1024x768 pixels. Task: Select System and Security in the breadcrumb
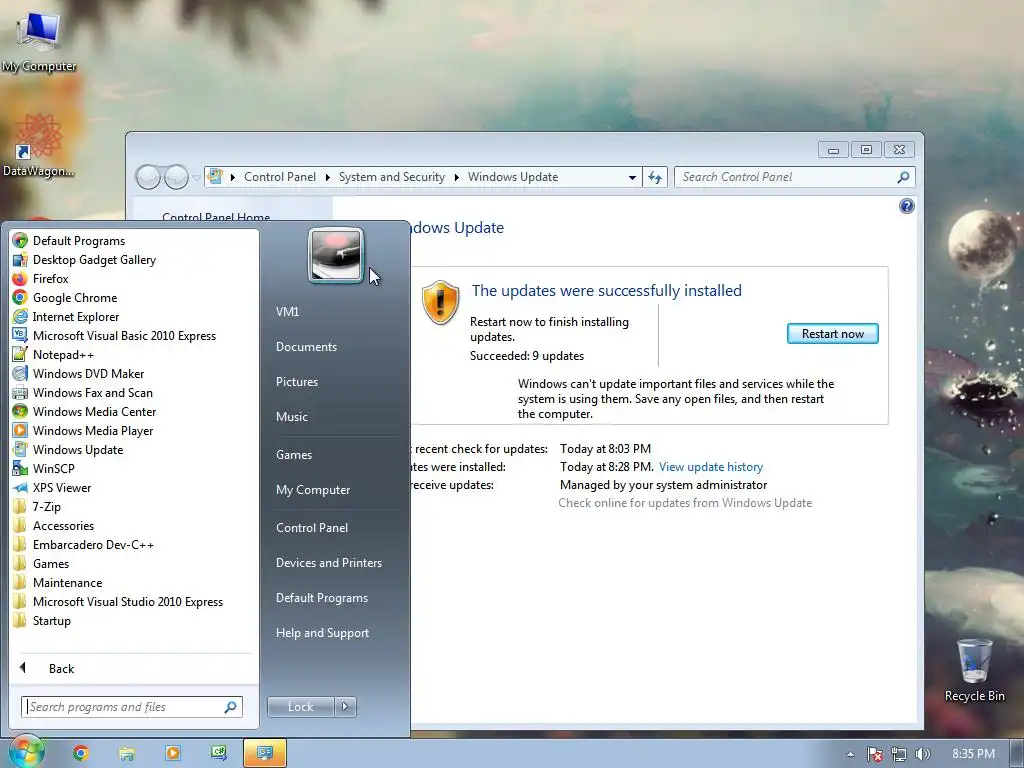[x=391, y=177]
